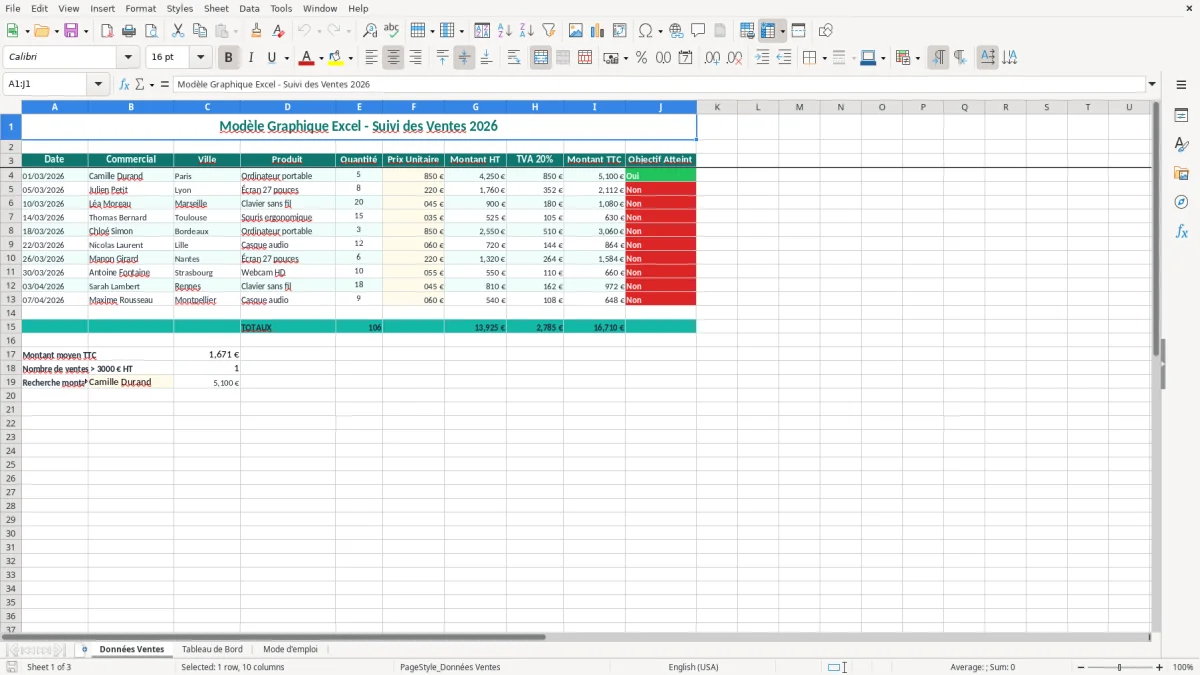Screen dimensions: 1200x675
Task: Open the Function Wizard by formula bar
Action: (124, 84)
